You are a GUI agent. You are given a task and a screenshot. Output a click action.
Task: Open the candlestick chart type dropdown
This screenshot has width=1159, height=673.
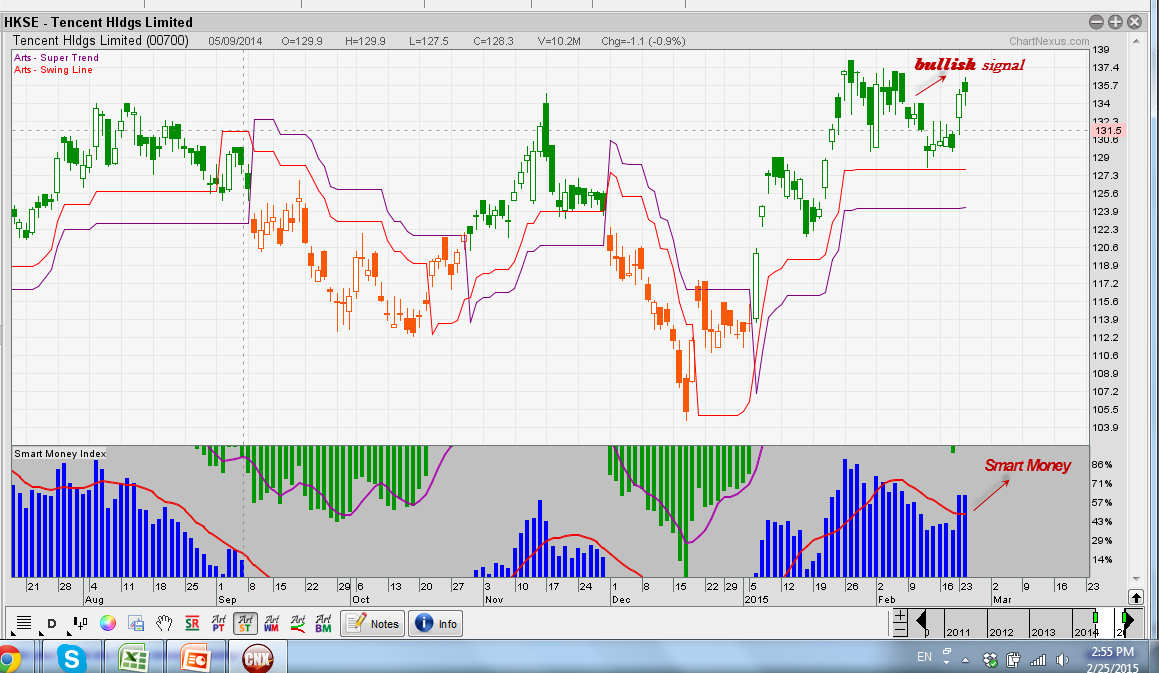(80, 623)
